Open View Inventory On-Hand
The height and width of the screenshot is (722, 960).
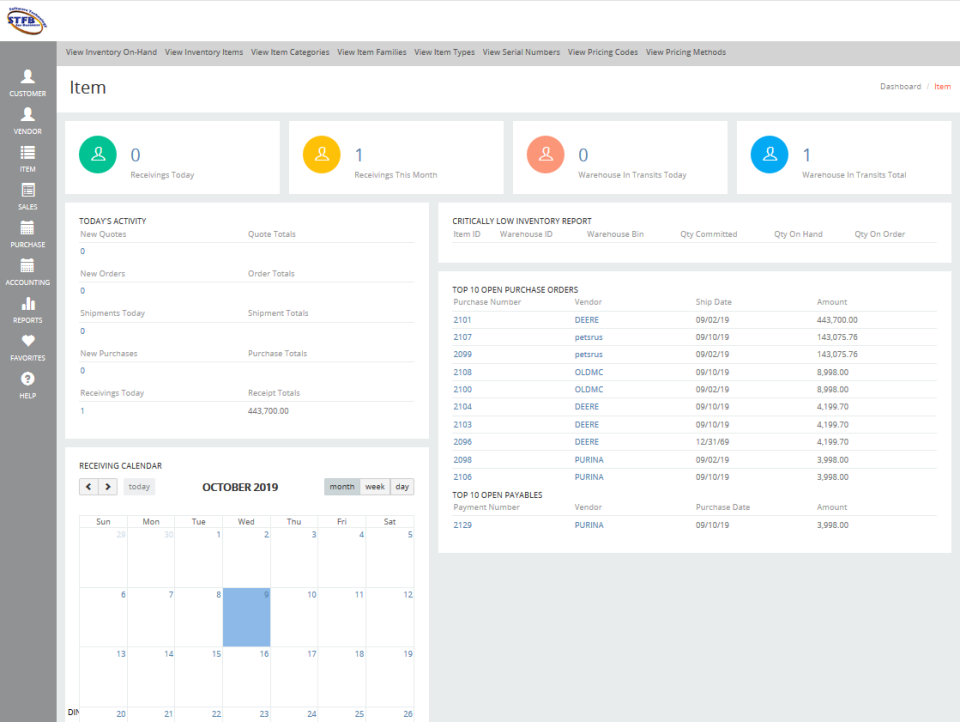pos(110,52)
